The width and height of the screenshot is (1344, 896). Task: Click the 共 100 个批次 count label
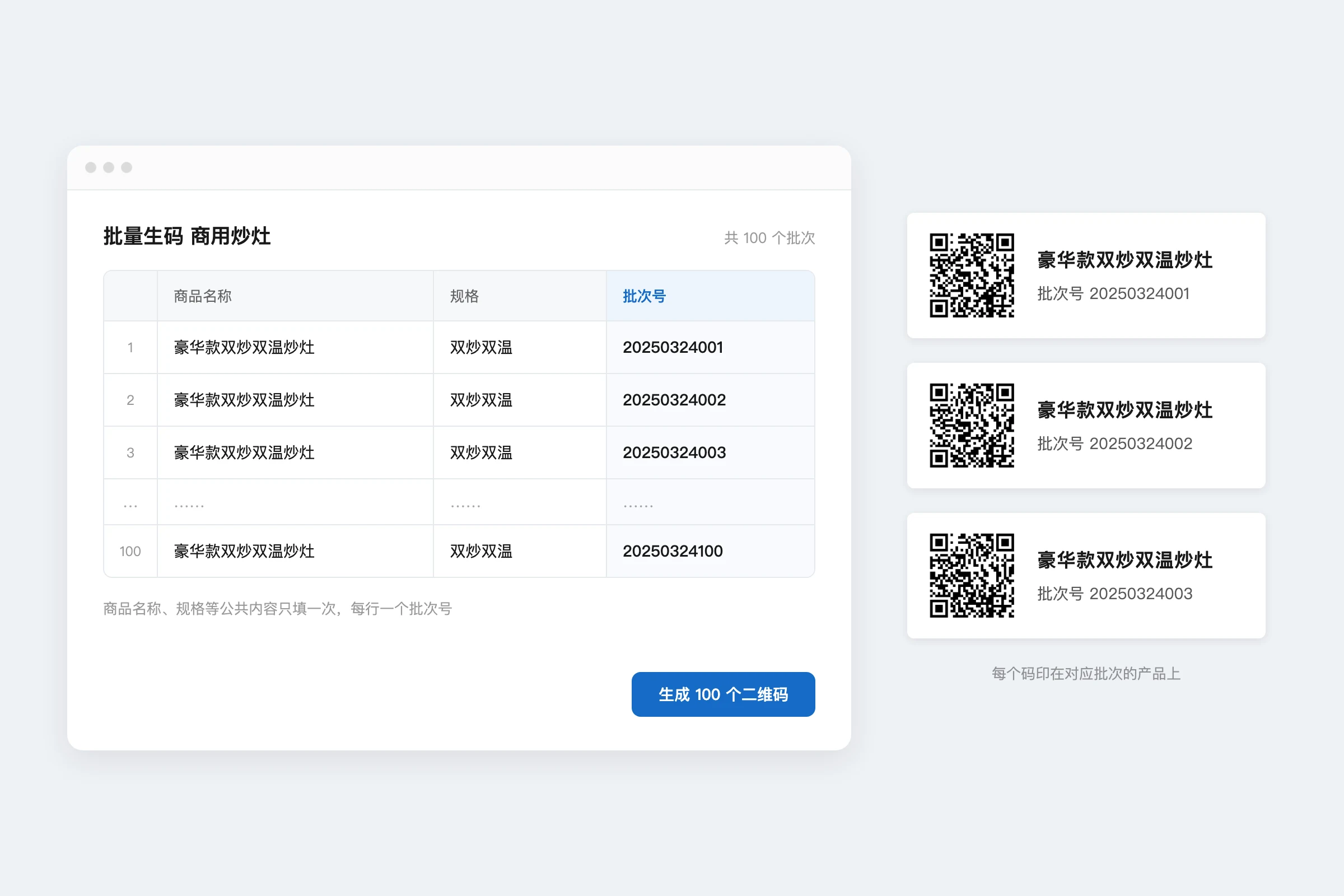769,237
